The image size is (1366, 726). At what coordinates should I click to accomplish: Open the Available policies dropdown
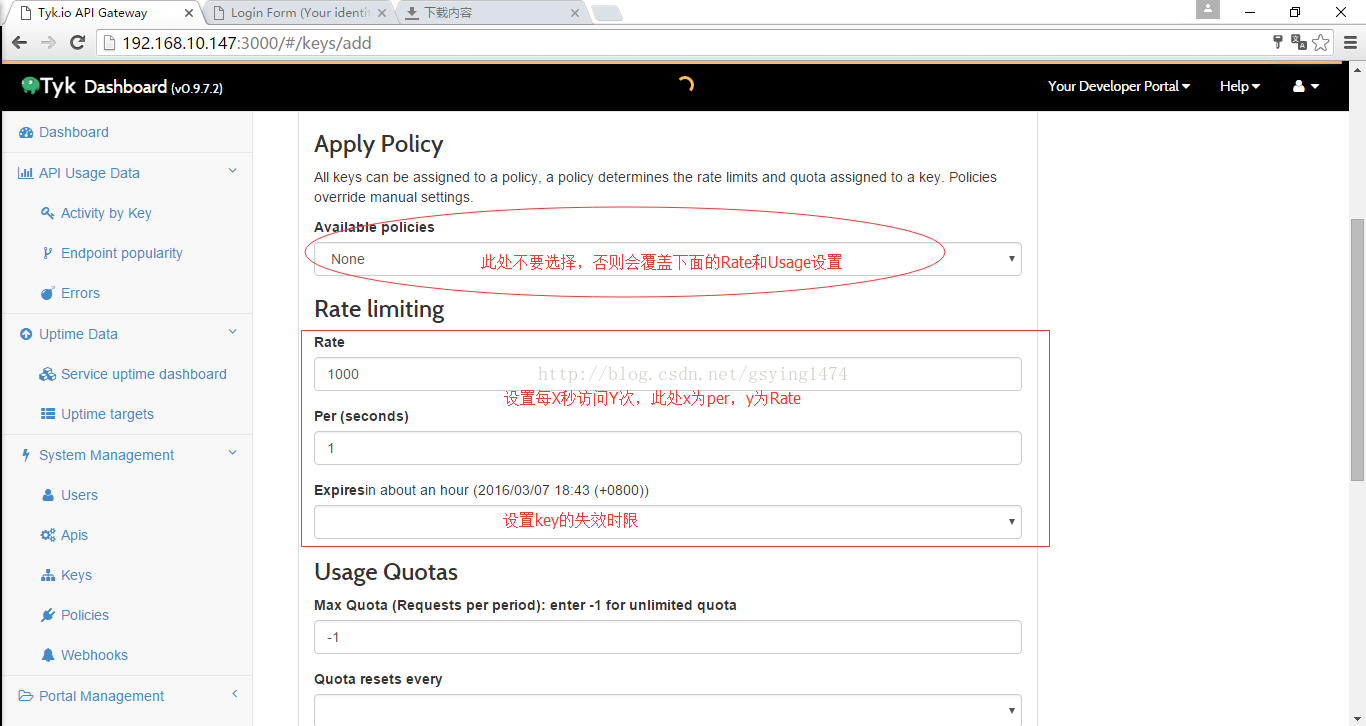667,259
